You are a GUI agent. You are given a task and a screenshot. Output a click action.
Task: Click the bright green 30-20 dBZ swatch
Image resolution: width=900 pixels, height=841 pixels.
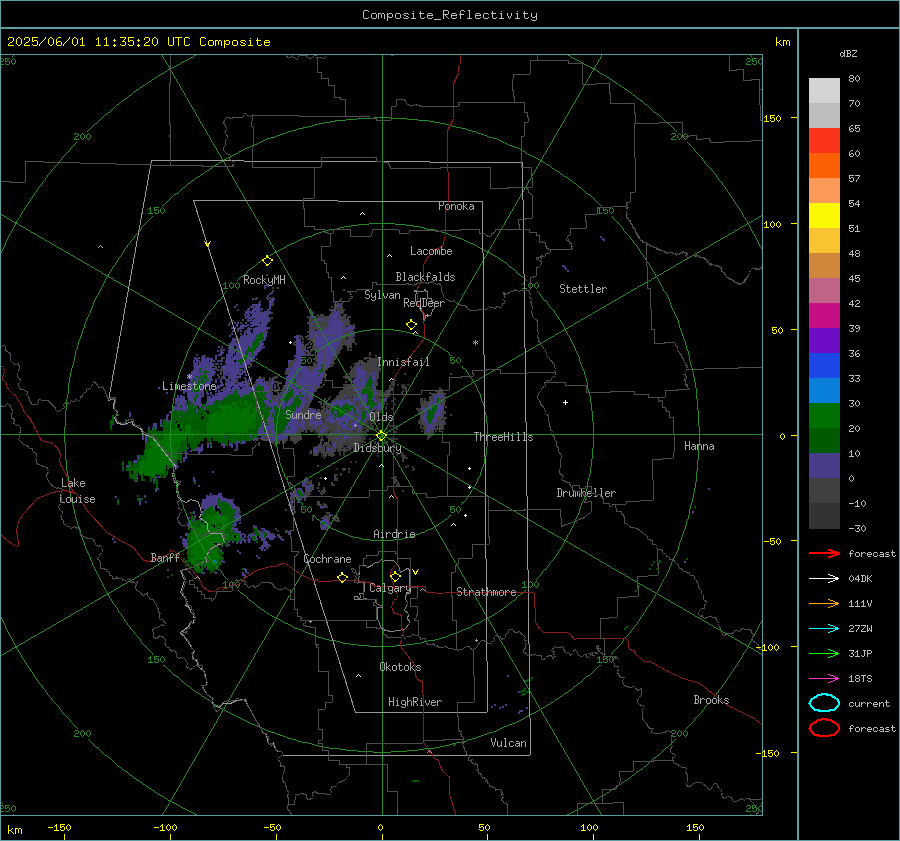(x=824, y=416)
